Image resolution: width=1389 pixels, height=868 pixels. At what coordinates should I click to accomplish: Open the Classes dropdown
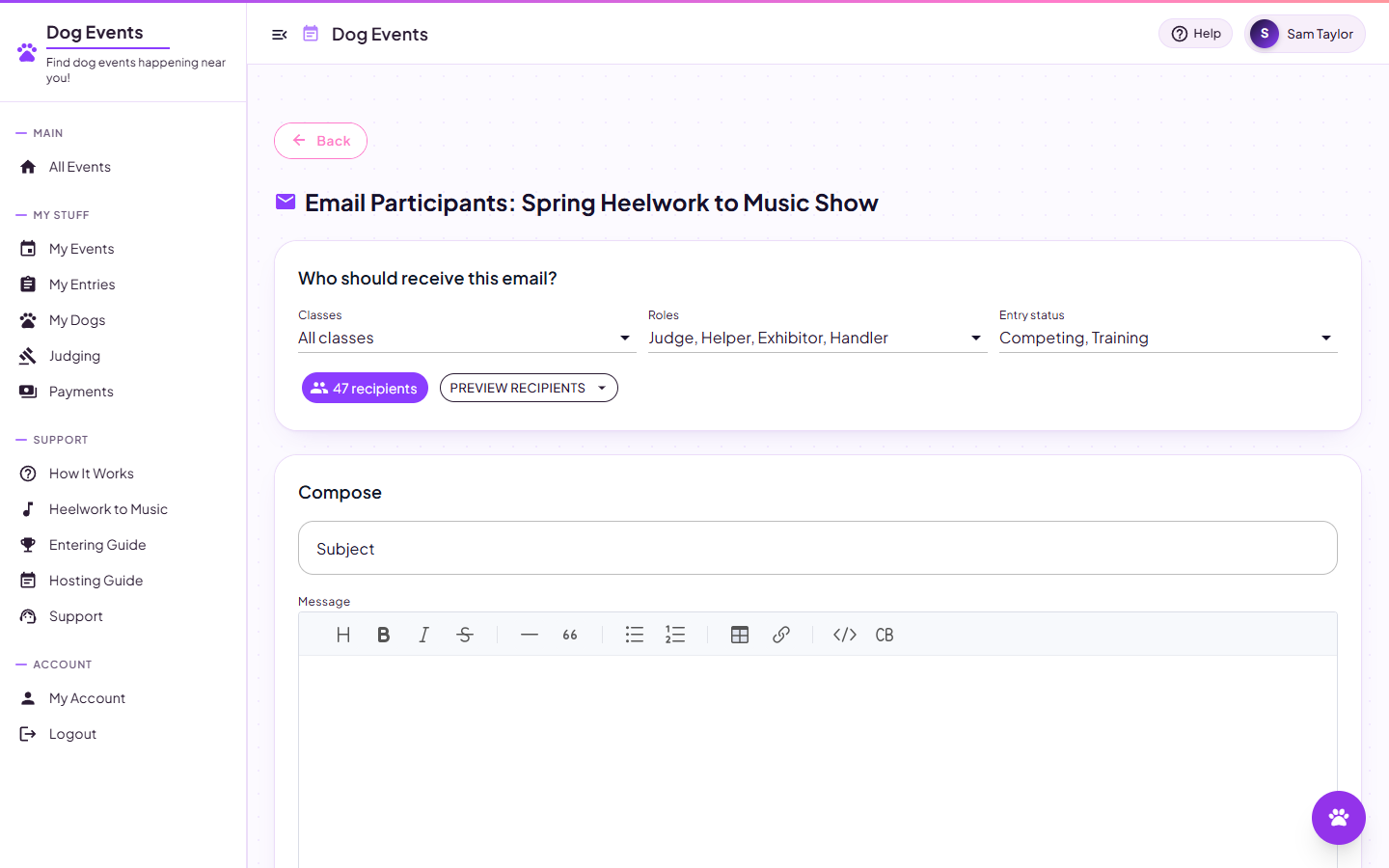point(467,338)
